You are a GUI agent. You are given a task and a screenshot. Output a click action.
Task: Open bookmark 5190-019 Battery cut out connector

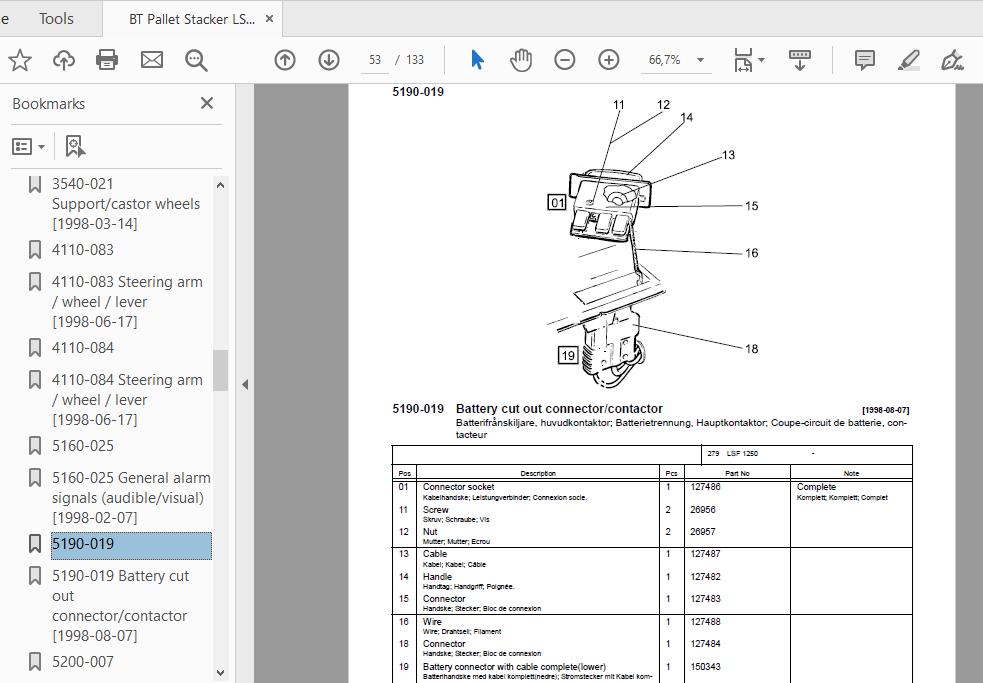point(120,605)
